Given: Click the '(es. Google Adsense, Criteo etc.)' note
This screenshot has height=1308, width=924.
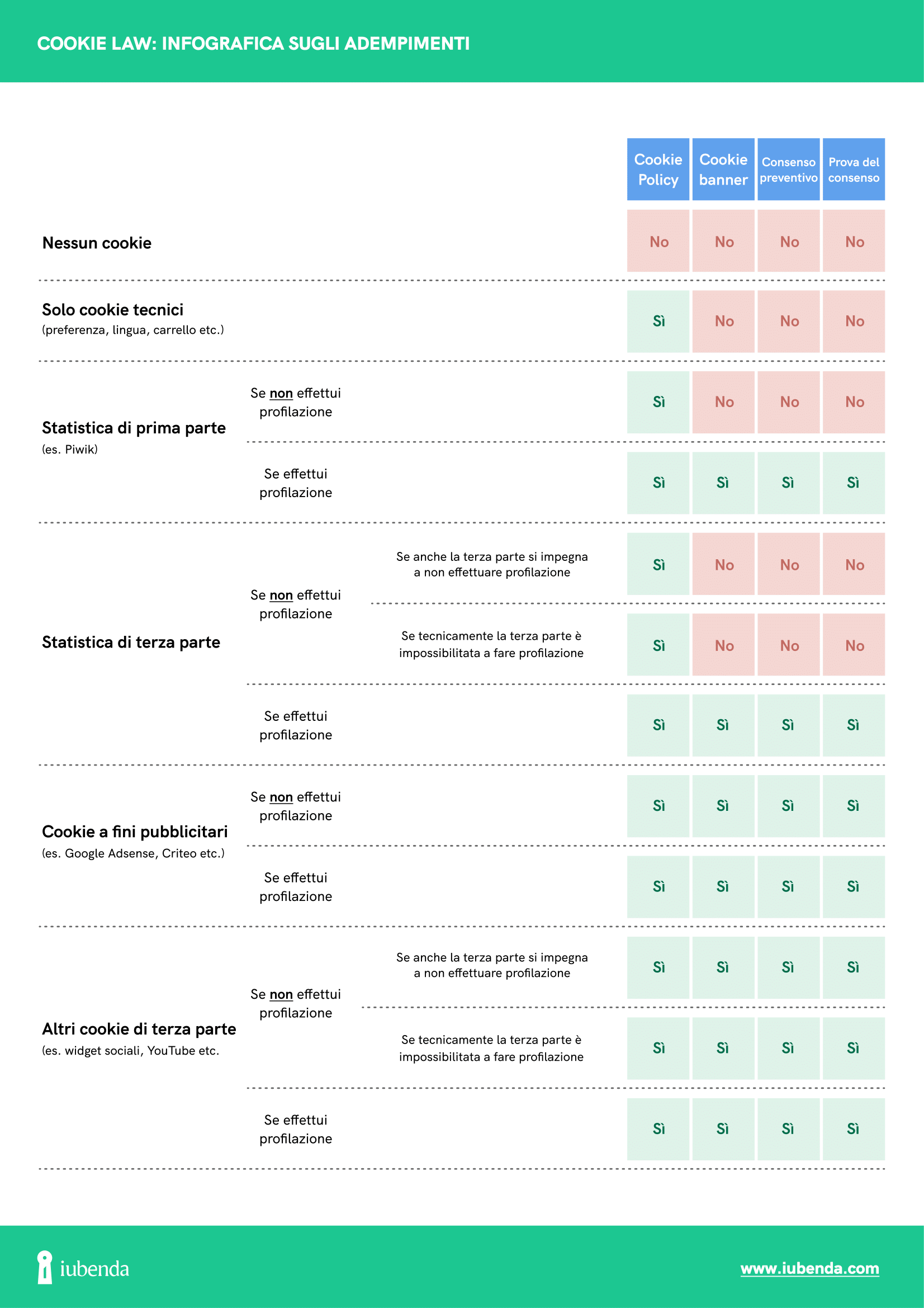Looking at the screenshot, I should [x=133, y=853].
